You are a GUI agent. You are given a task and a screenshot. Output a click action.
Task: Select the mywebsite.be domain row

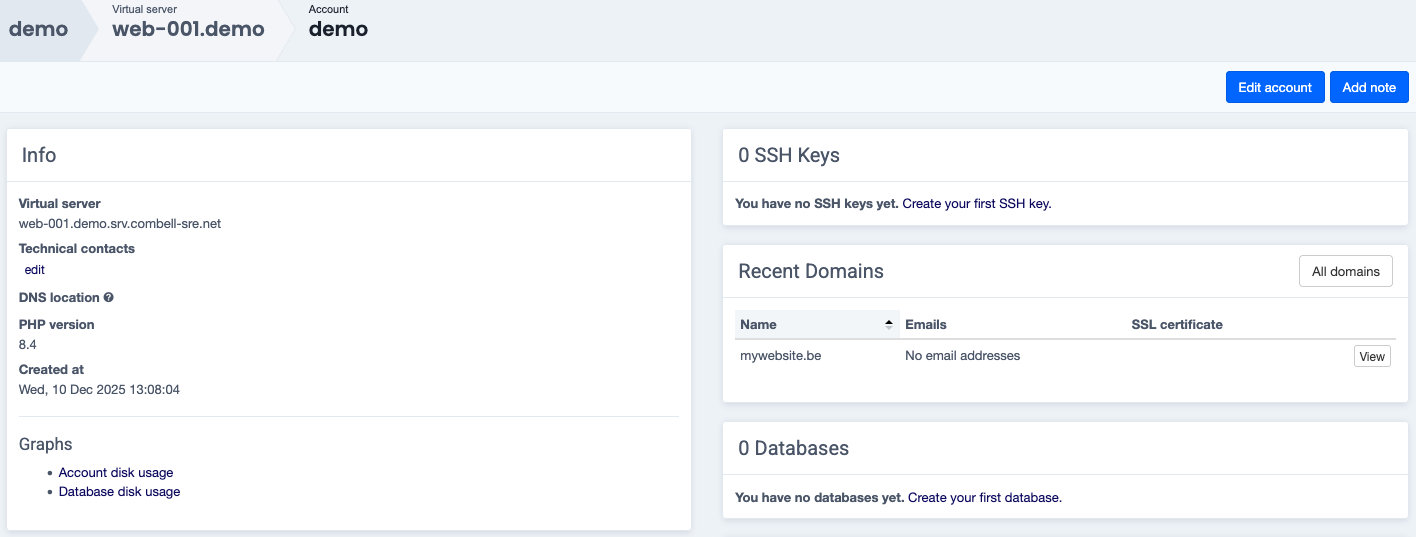[x=780, y=356]
